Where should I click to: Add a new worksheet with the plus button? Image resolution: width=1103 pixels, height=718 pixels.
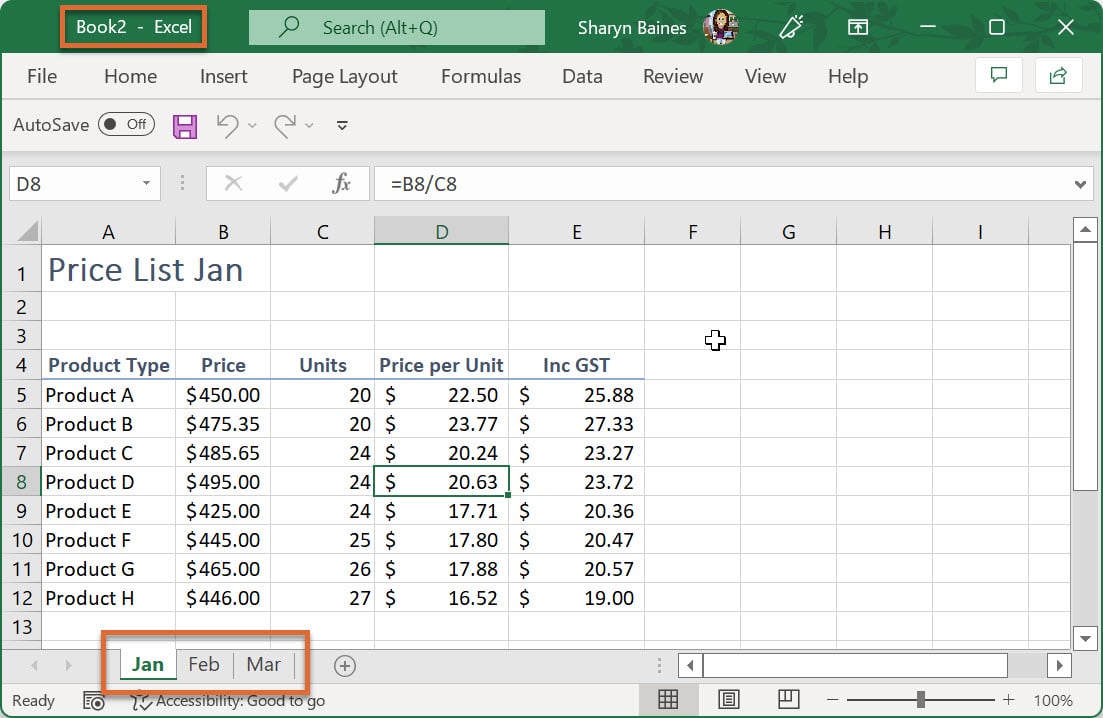(344, 664)
